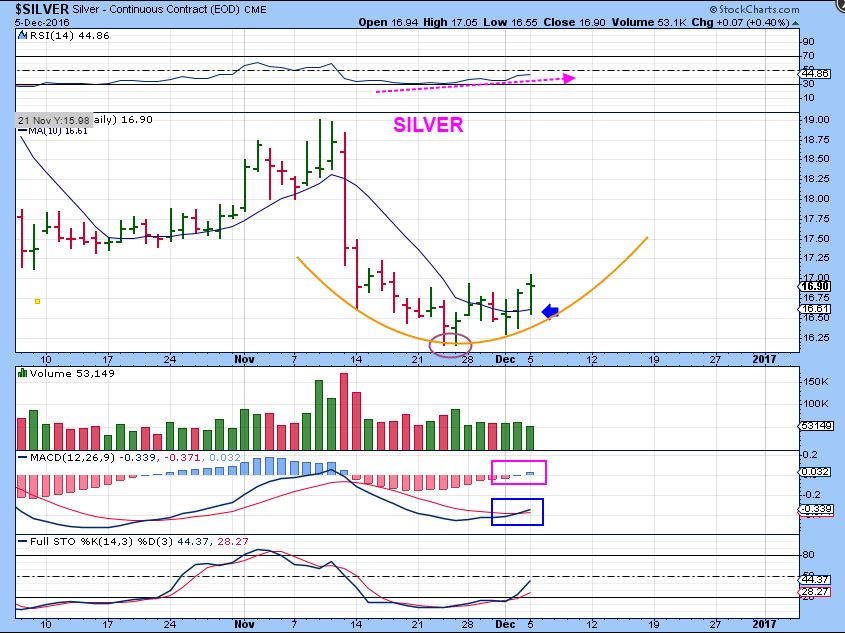The width and height of the screenshot is (845, 633).
Task: Click the 150K volume axis label
Action: (x=816, y=382)
